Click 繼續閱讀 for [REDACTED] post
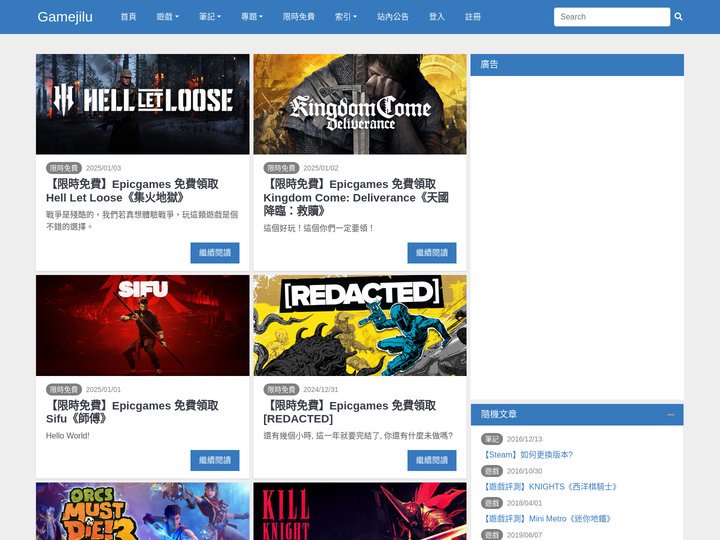Image resolution: width=720 pixels, height=540 pixels. point(432,461)
